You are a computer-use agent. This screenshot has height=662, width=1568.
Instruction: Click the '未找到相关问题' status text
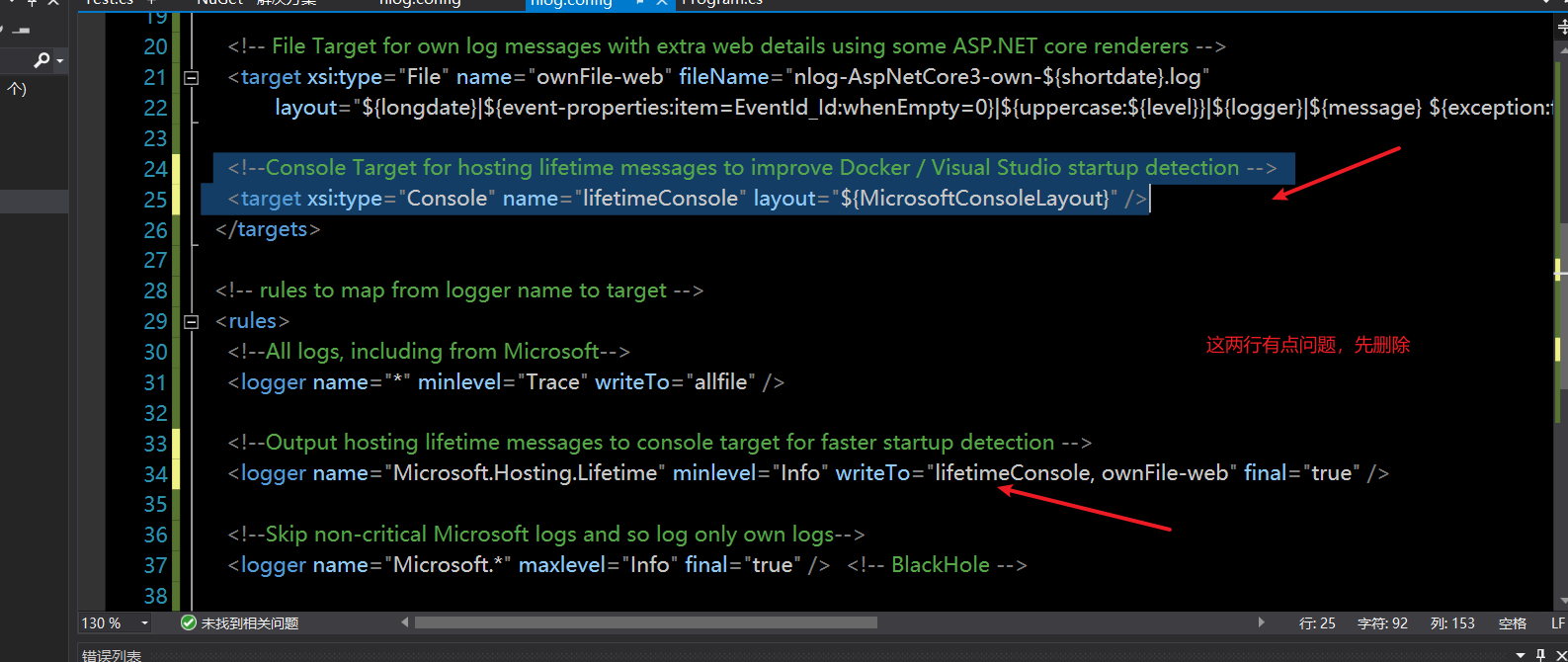[250, 623]
